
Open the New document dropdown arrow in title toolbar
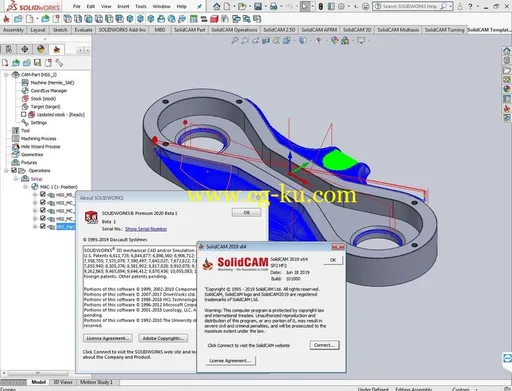point(234,6)
